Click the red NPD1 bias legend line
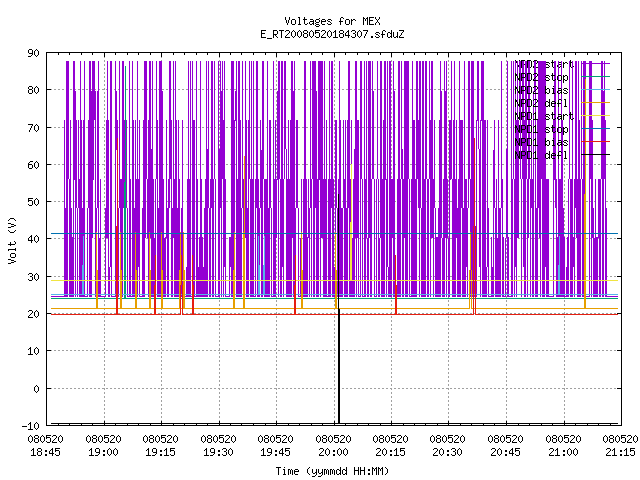 tap(596, 142)
